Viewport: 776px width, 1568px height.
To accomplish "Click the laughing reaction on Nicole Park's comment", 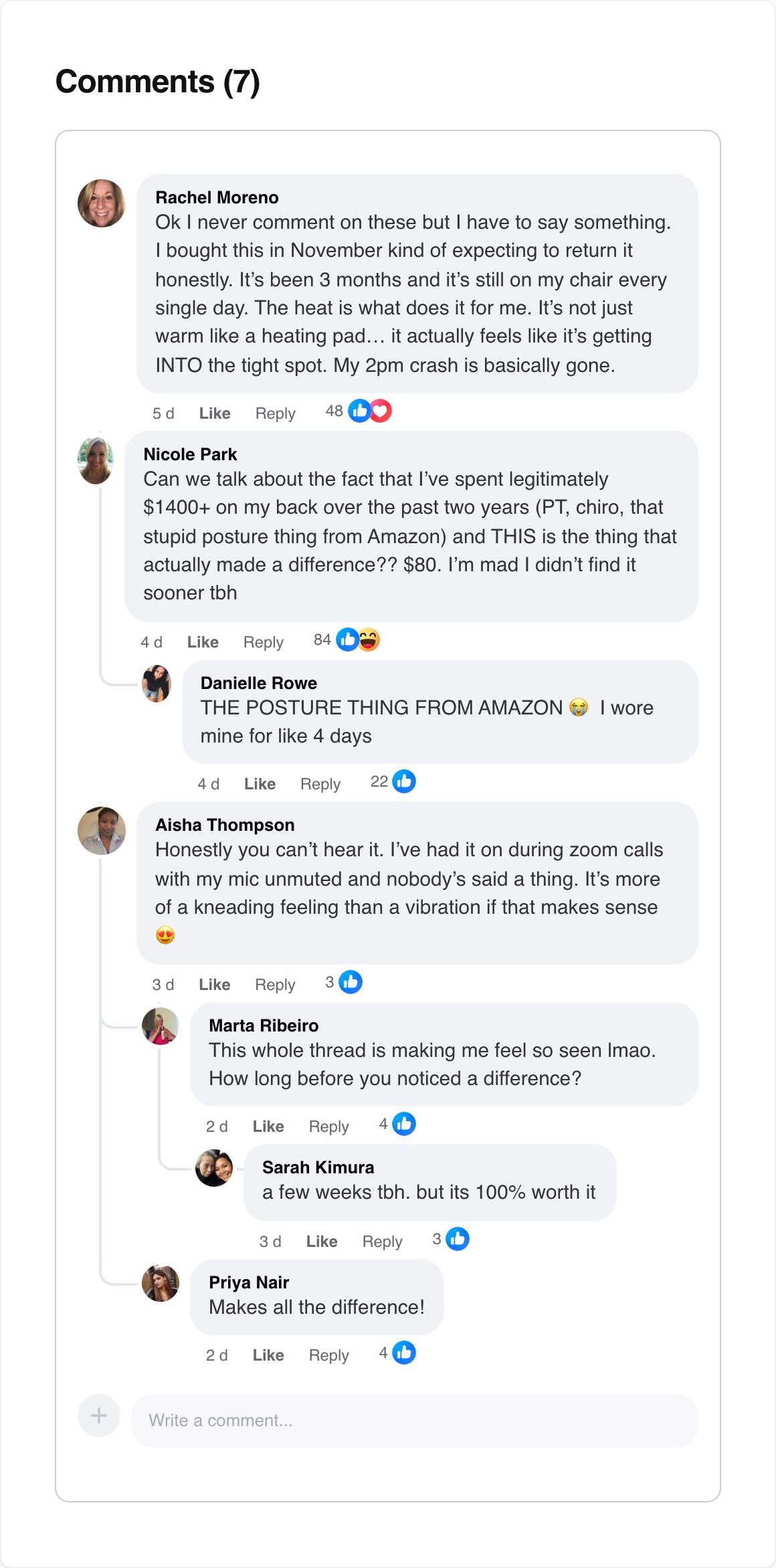I will [x=369, y=640].
